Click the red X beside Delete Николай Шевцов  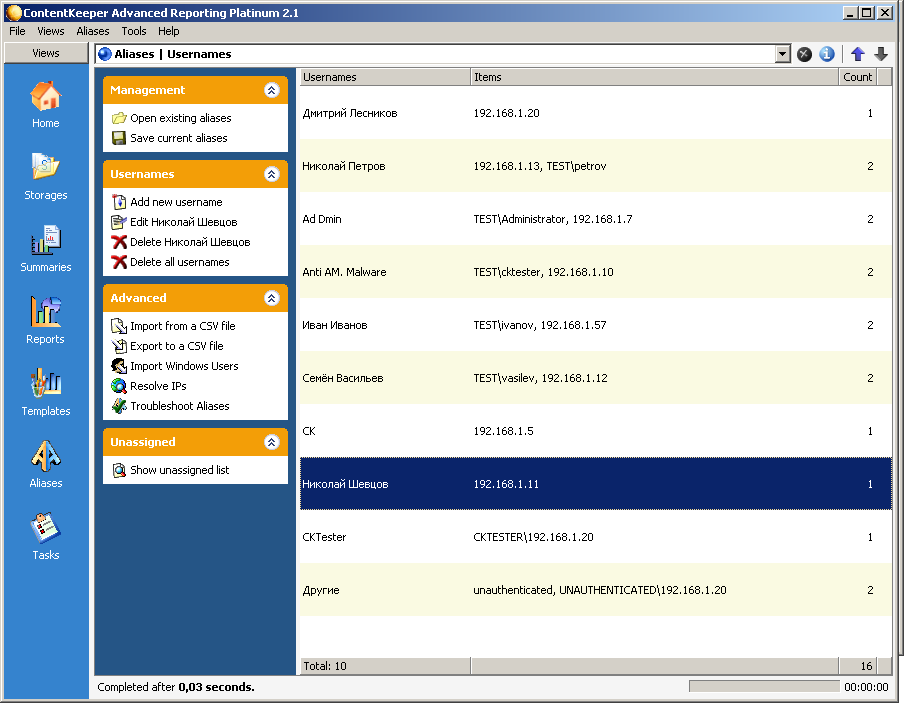(119, 242)
